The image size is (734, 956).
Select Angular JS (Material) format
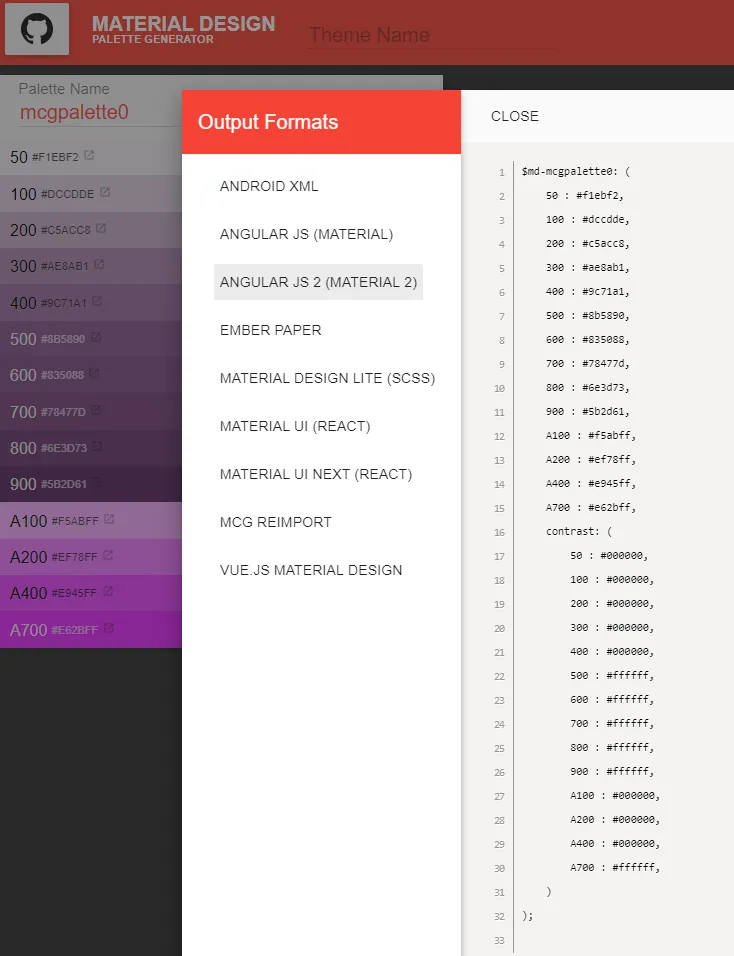coord(306,234)
